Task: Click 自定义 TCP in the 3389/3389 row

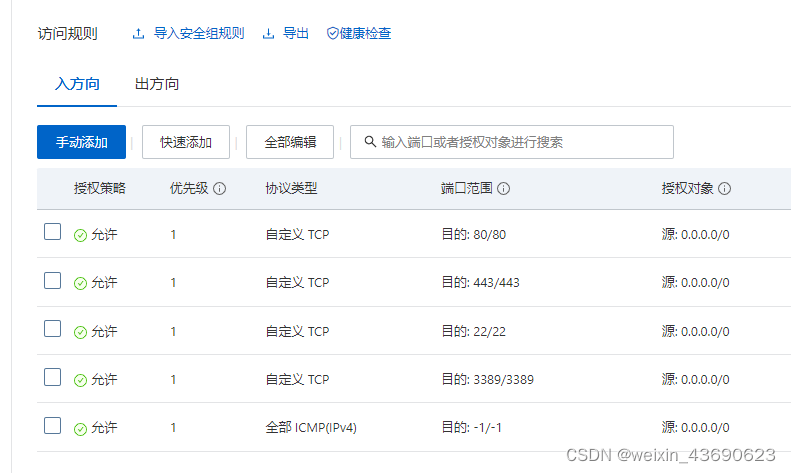Action: [298, 379]
